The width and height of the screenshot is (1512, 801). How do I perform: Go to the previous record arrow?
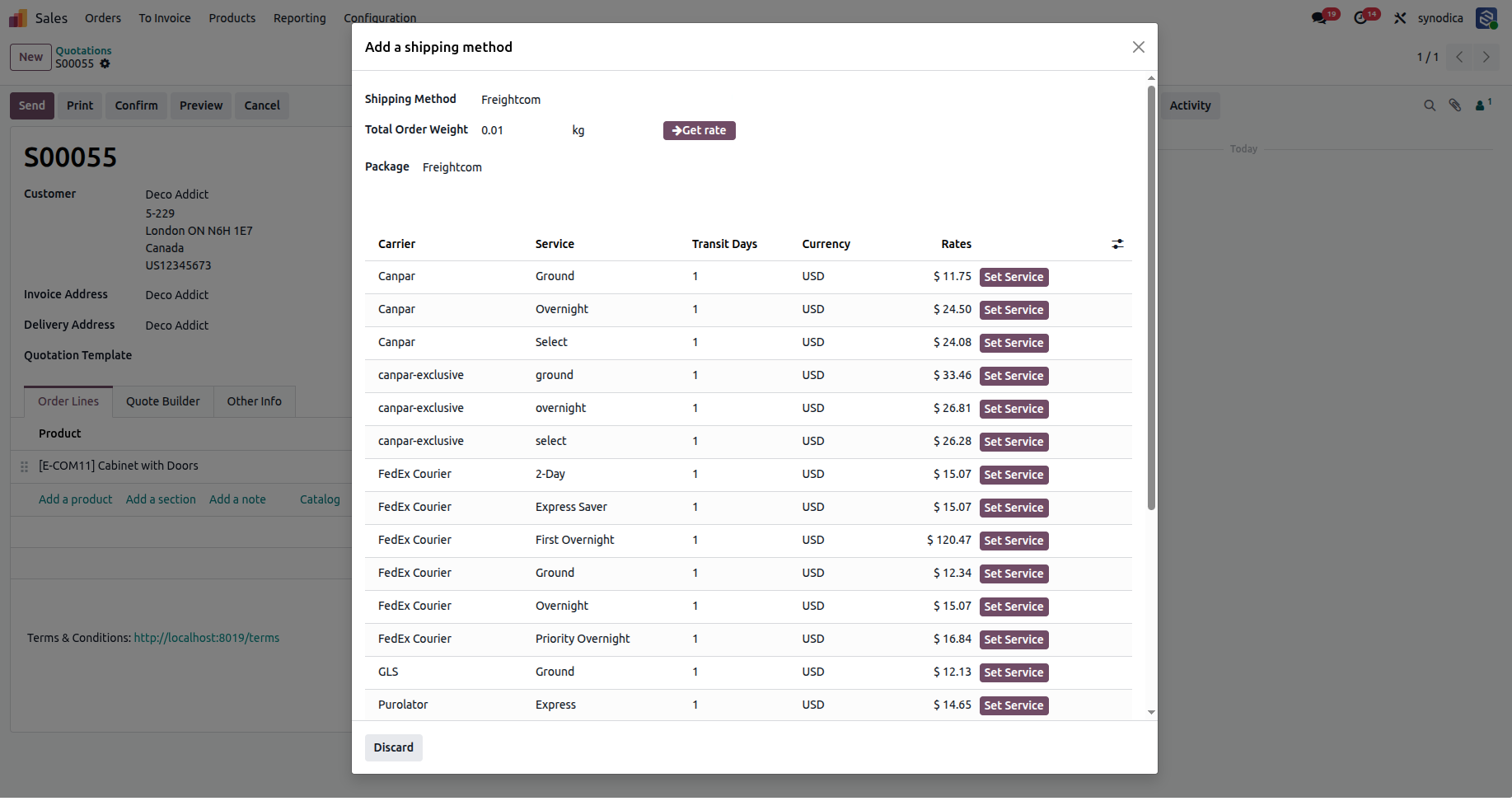pos(1459,57)
